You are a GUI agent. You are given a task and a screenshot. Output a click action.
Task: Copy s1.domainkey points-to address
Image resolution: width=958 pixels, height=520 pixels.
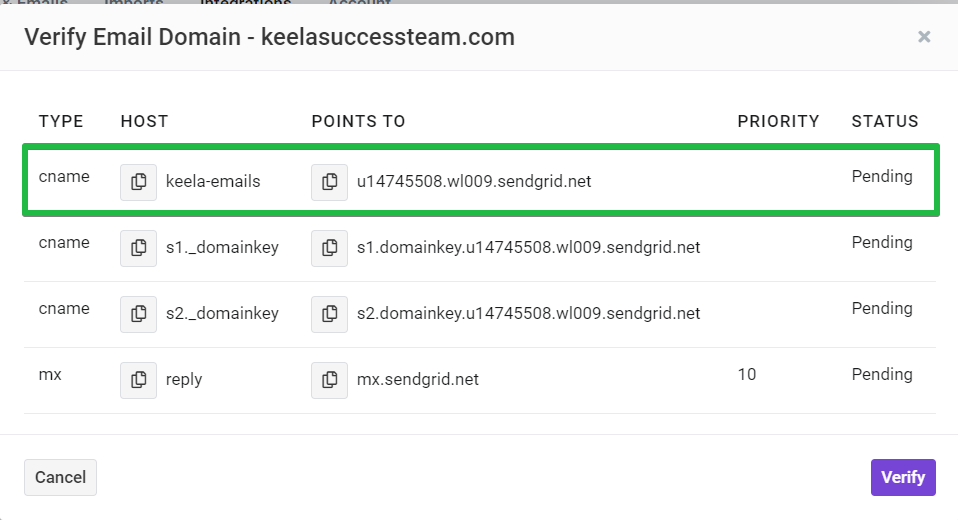pos(329,248)
